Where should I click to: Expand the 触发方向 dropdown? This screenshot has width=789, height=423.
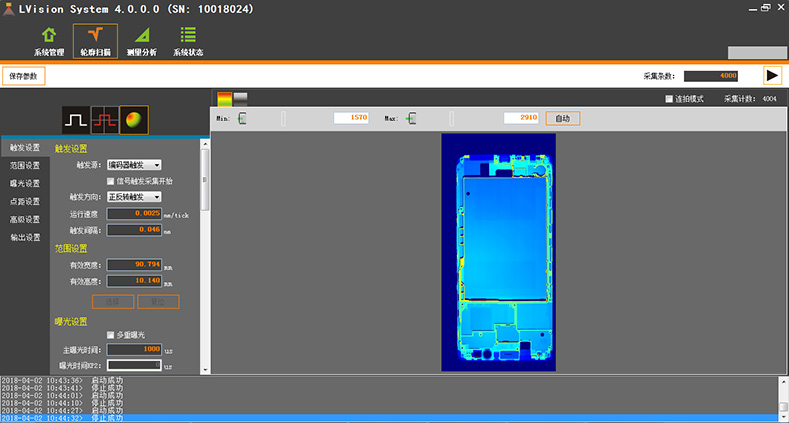coord(134,197)
